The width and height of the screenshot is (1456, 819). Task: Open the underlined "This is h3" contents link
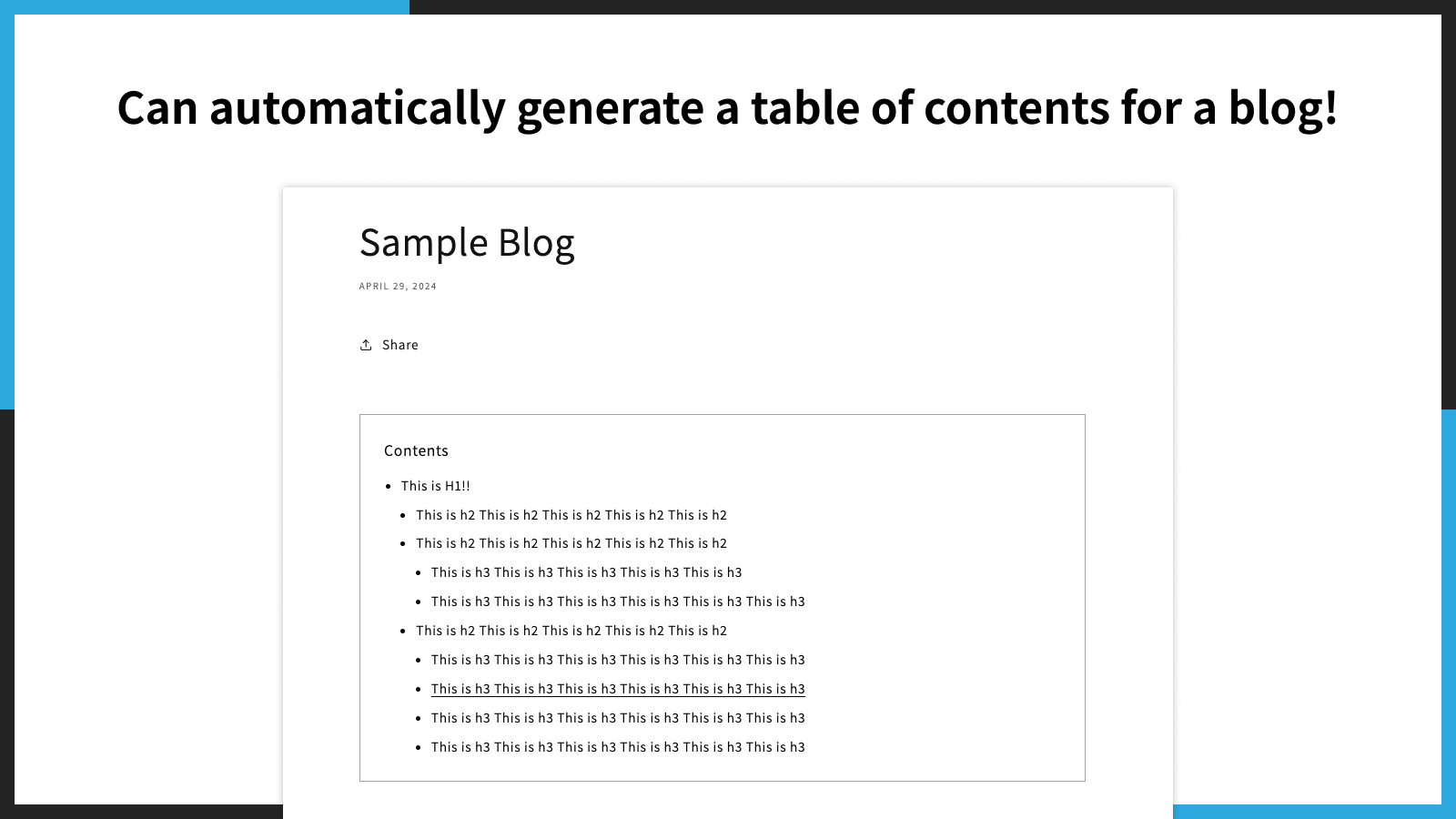coord(618,689)
